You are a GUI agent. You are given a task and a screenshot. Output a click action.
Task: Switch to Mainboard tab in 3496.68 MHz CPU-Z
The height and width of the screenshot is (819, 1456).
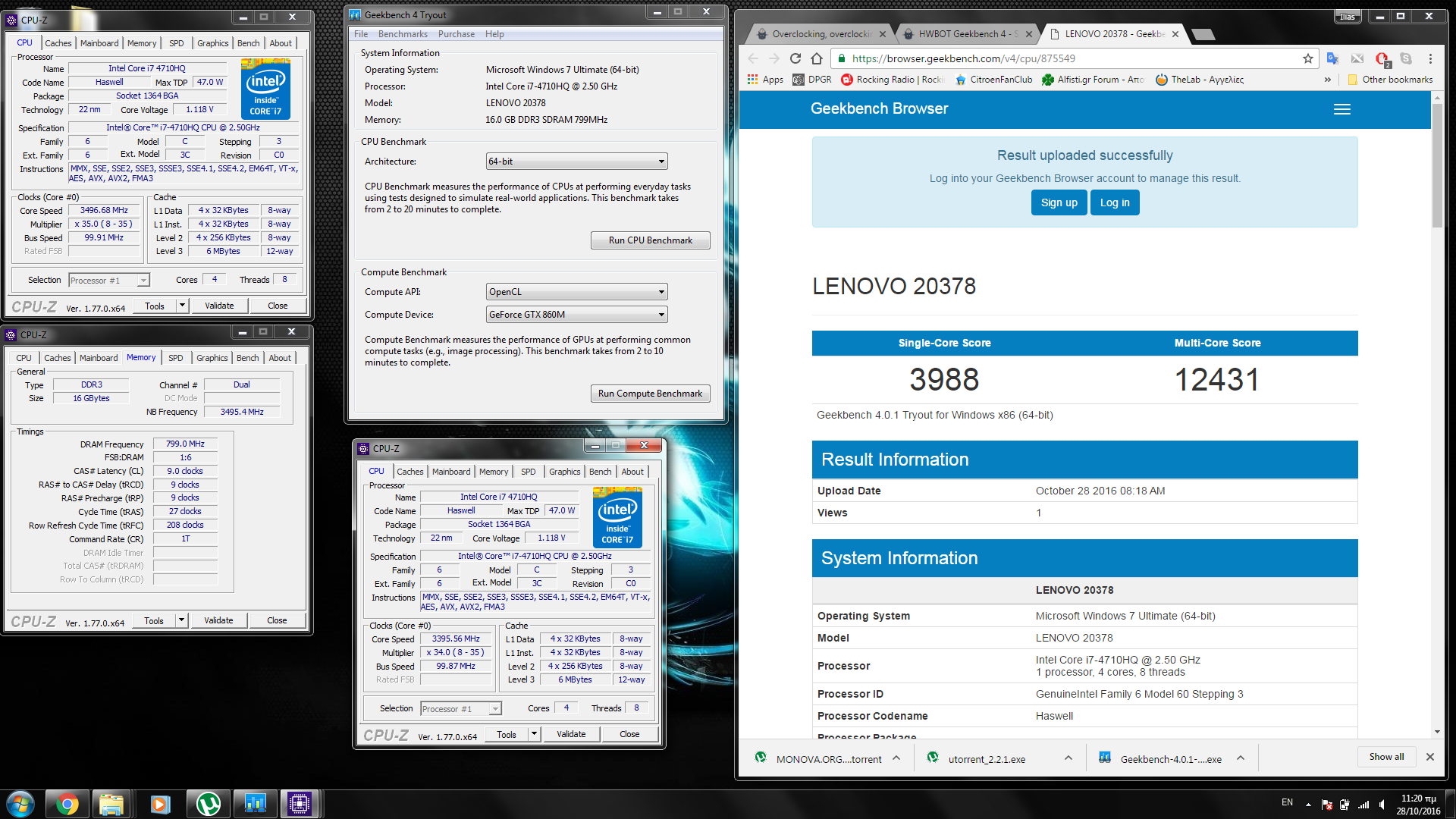(x=99, y=43)
